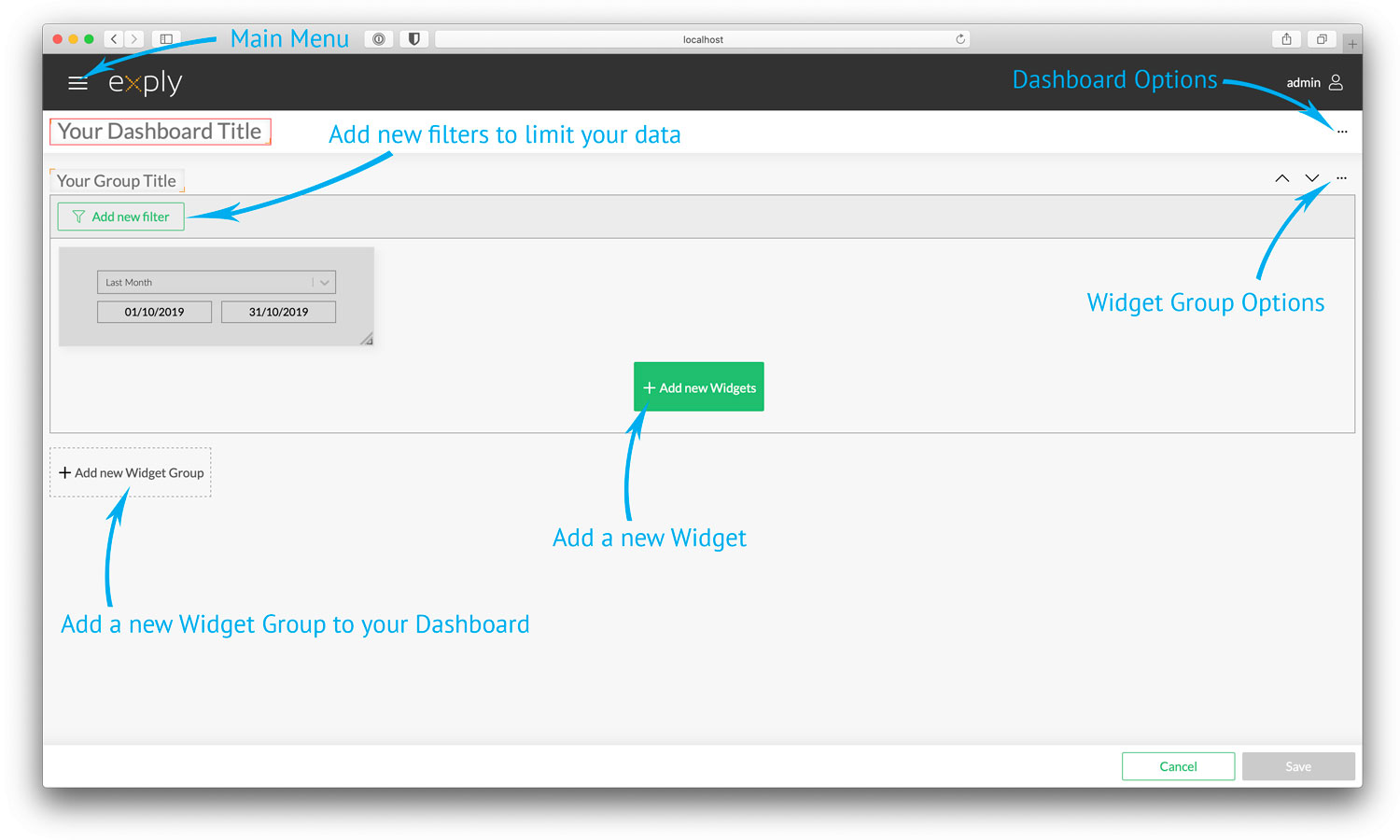Go forward with browser forward arrow
Image resolution: width=1400 pixels, height=840 pixels.
click(134, 39)
